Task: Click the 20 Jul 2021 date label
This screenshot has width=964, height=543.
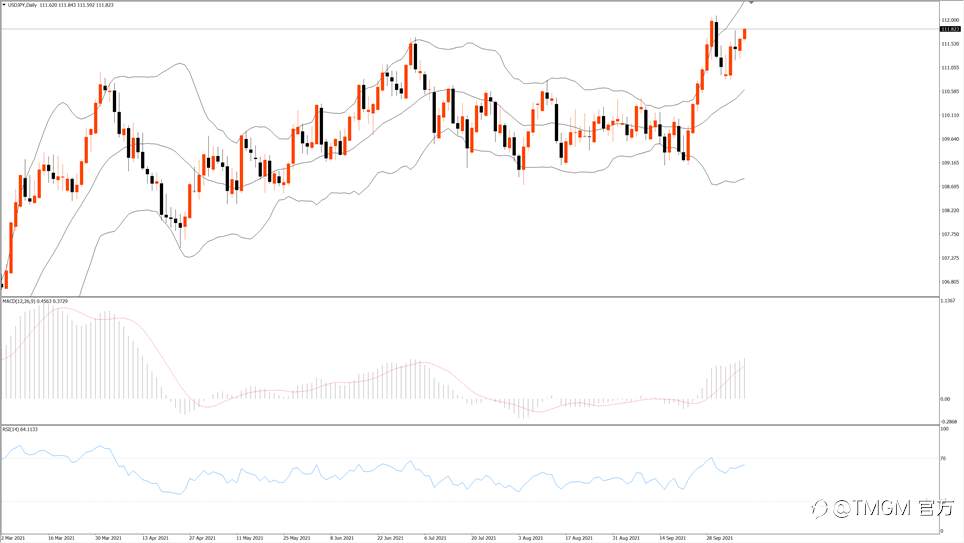Action: coord(484,538)
